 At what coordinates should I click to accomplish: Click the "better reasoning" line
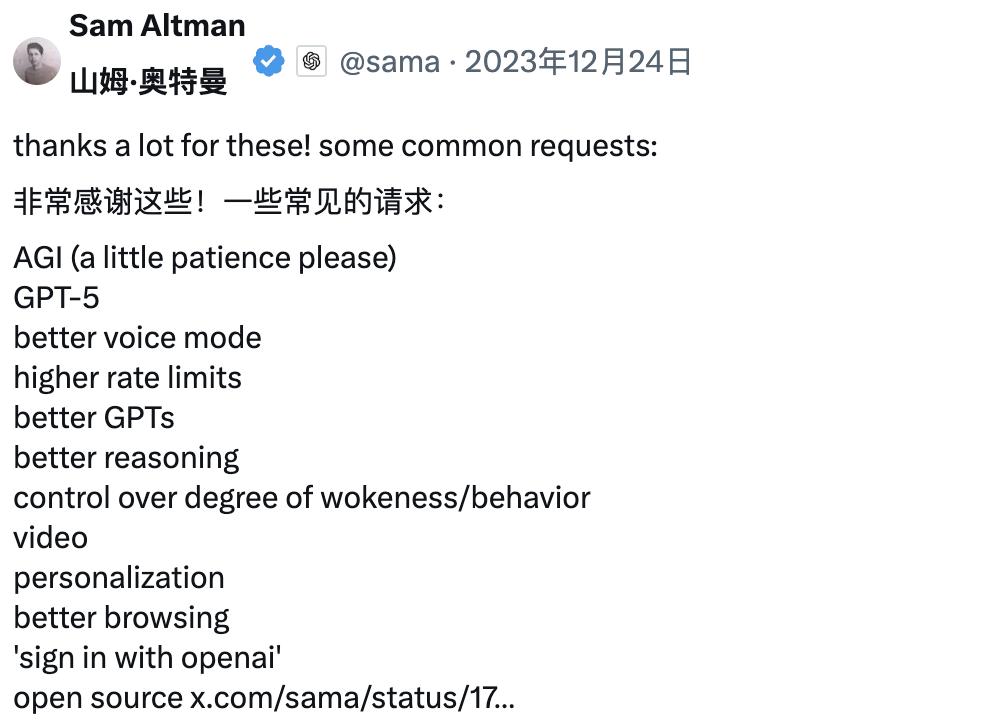(126, 458)
